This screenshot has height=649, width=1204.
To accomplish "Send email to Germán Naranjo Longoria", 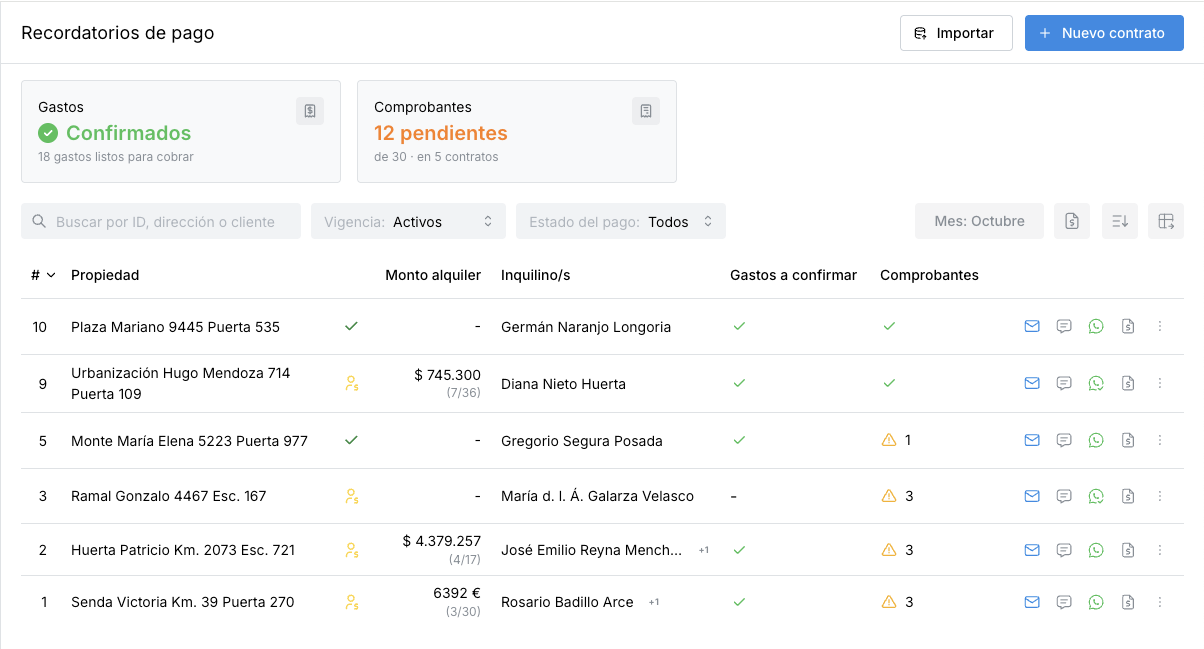I will point(1032,326).
